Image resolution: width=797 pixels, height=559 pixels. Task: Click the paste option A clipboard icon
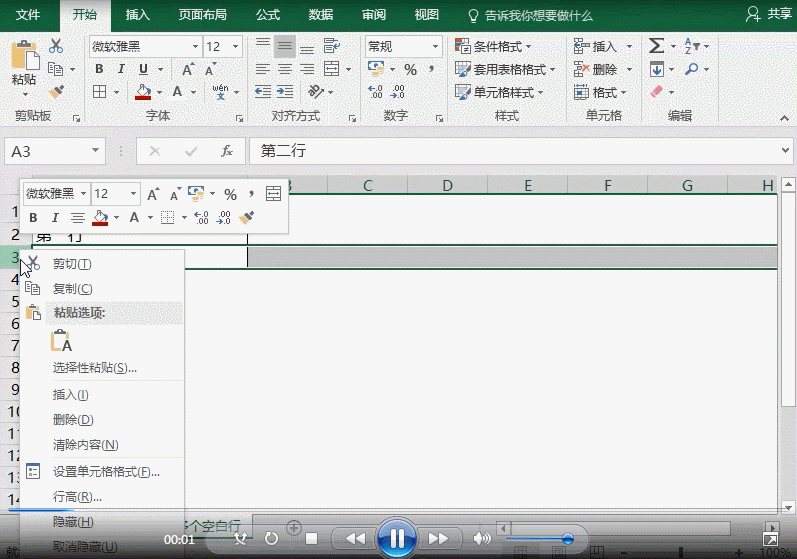(62, 341)
